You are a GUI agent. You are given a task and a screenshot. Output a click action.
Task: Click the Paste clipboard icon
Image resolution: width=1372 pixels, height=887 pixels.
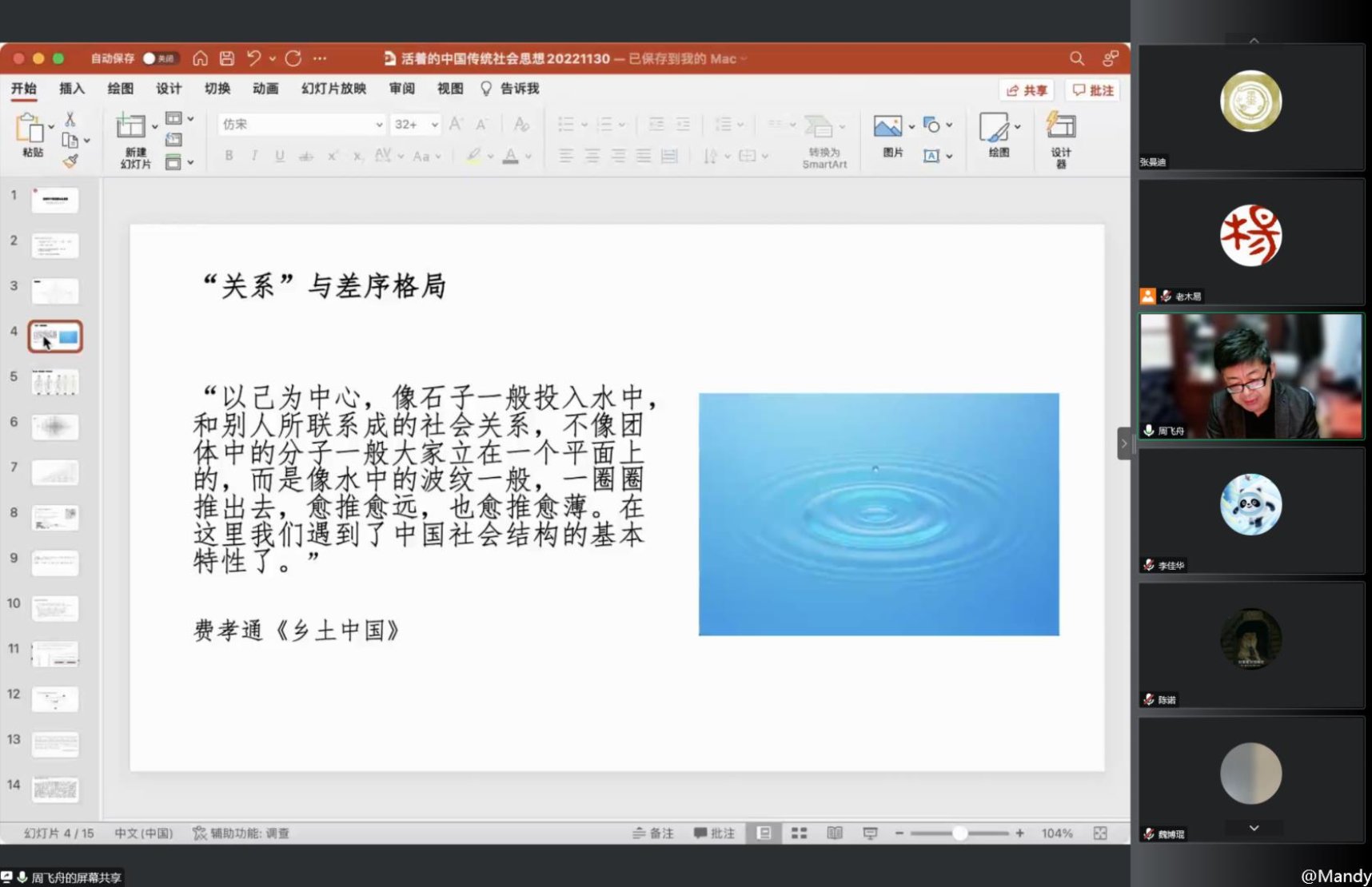coord(30,128)
